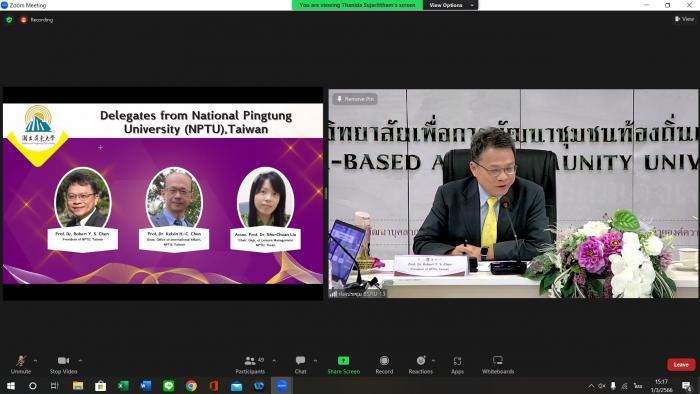Open Google Chrome from the taskbar
Viewport: 700px width, 394px height.
tap(191, 386)
